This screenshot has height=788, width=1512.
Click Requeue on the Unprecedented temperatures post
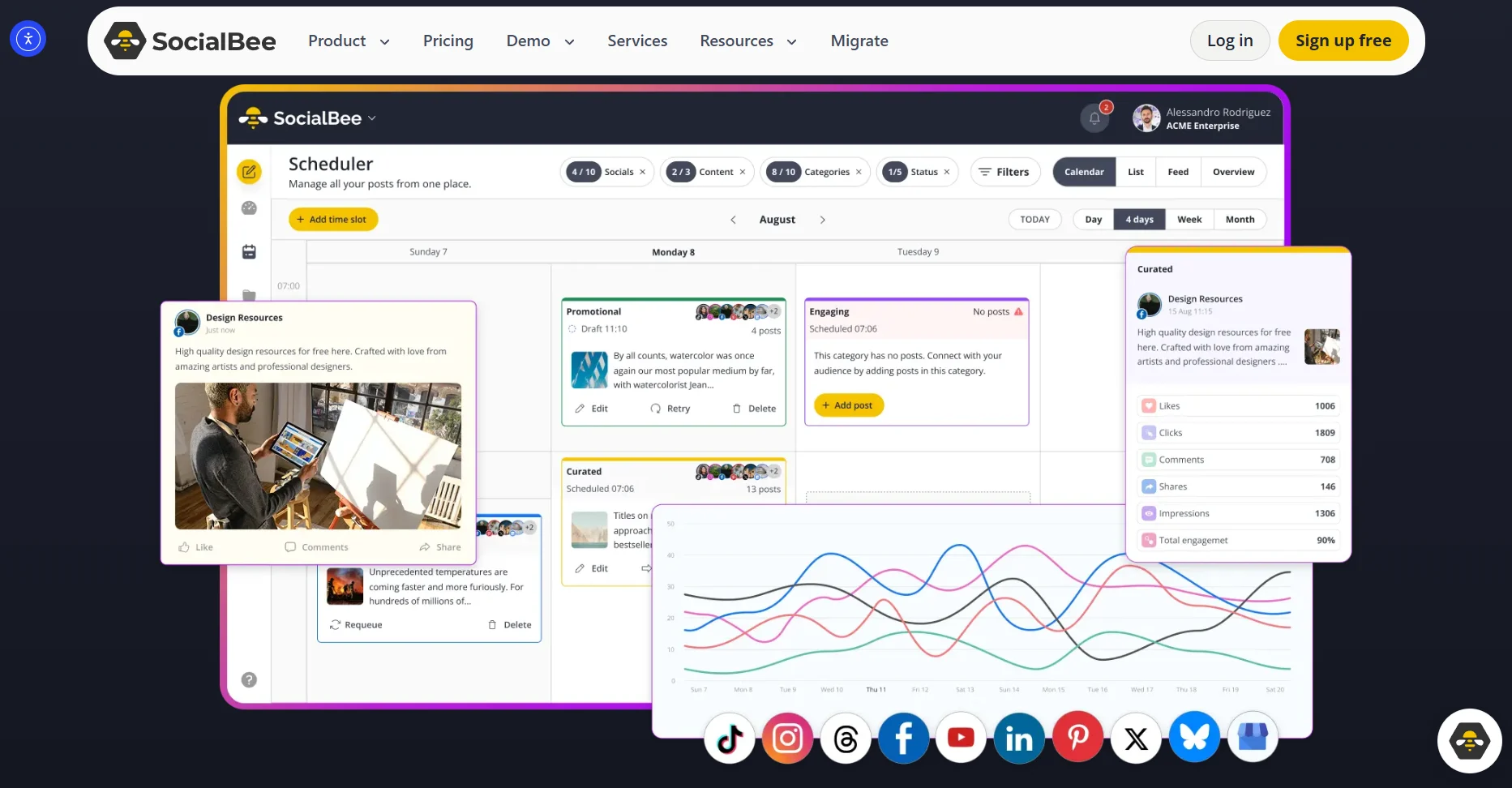click(x=356, y=625)
